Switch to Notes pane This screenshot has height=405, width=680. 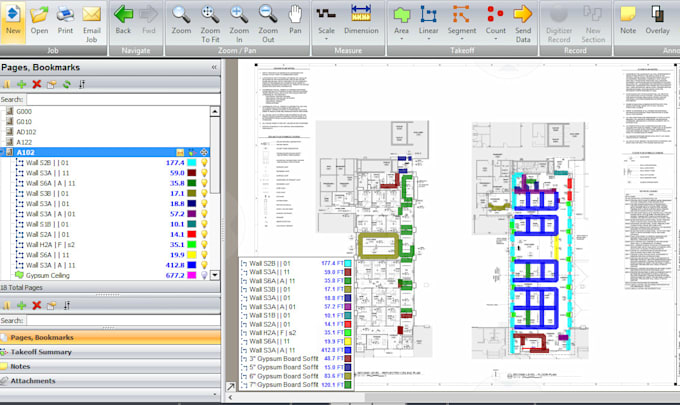[110, 366]
